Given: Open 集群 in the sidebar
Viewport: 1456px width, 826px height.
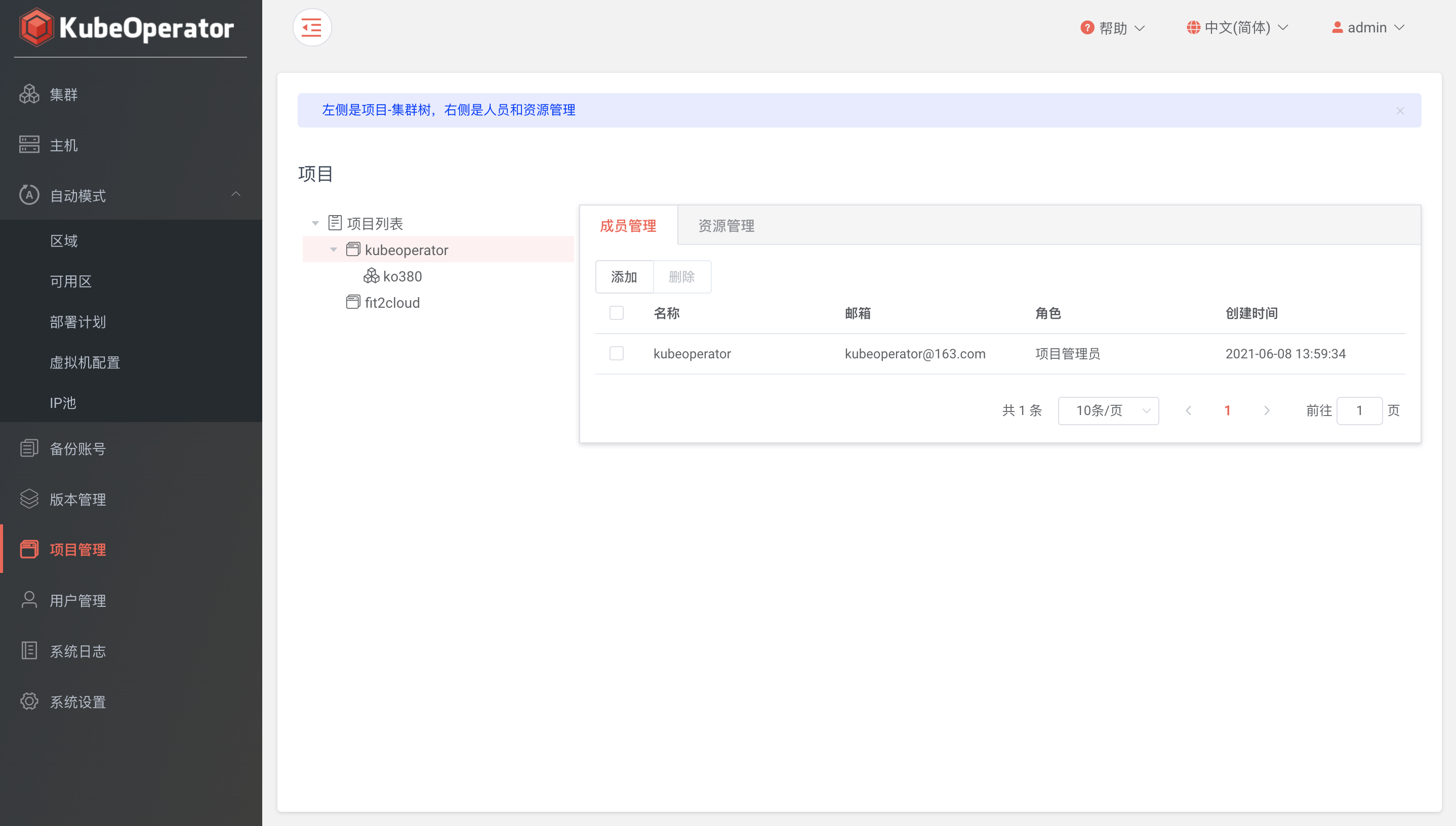Looking at the screenshot, I should click(x=131, y=94).
